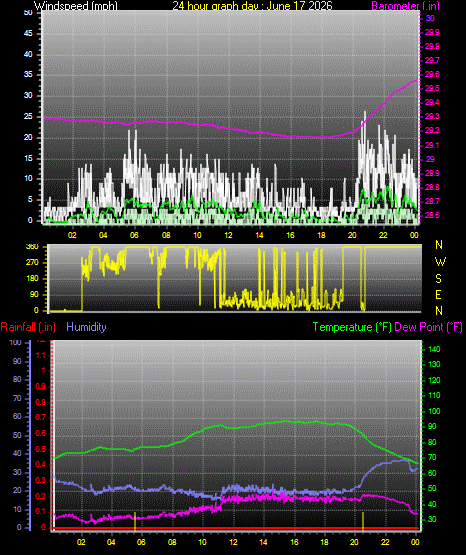
Task: Click the 28.6 barometer scale value
Action: [432, 215]
